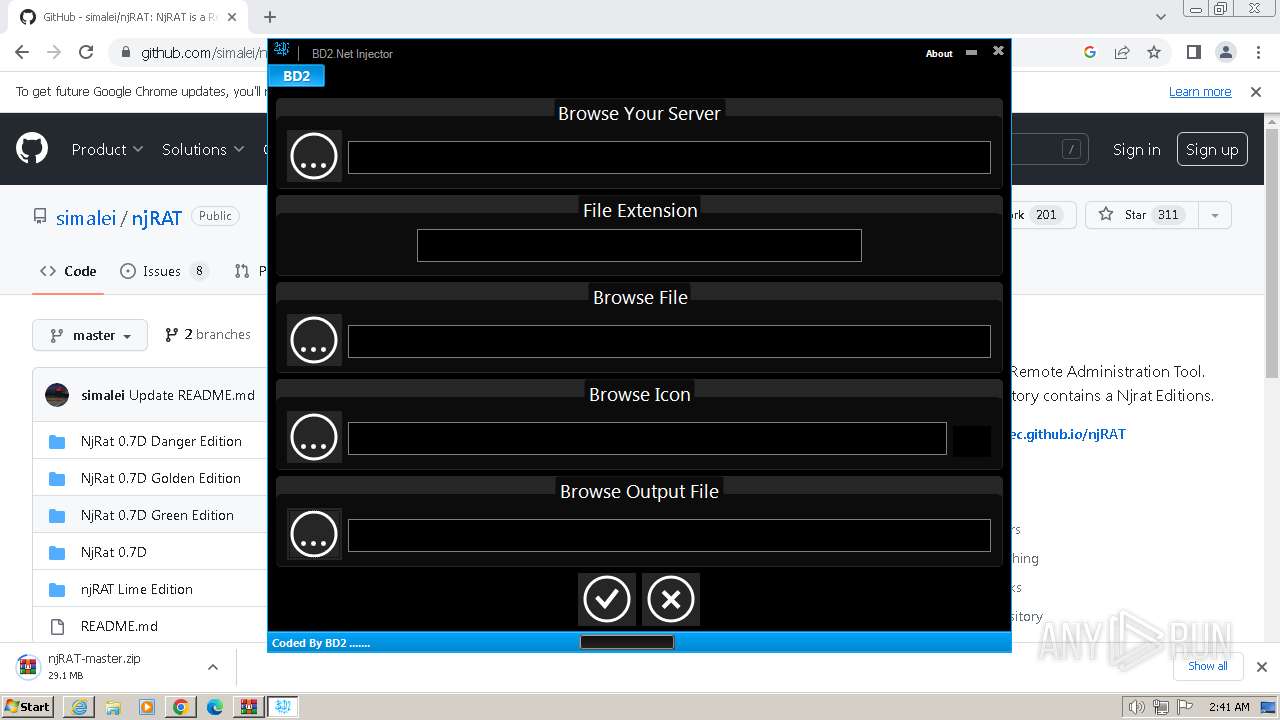Viewport: 1280px width, 720px height.
Task: Open README.md file
Action: (119, 626)
